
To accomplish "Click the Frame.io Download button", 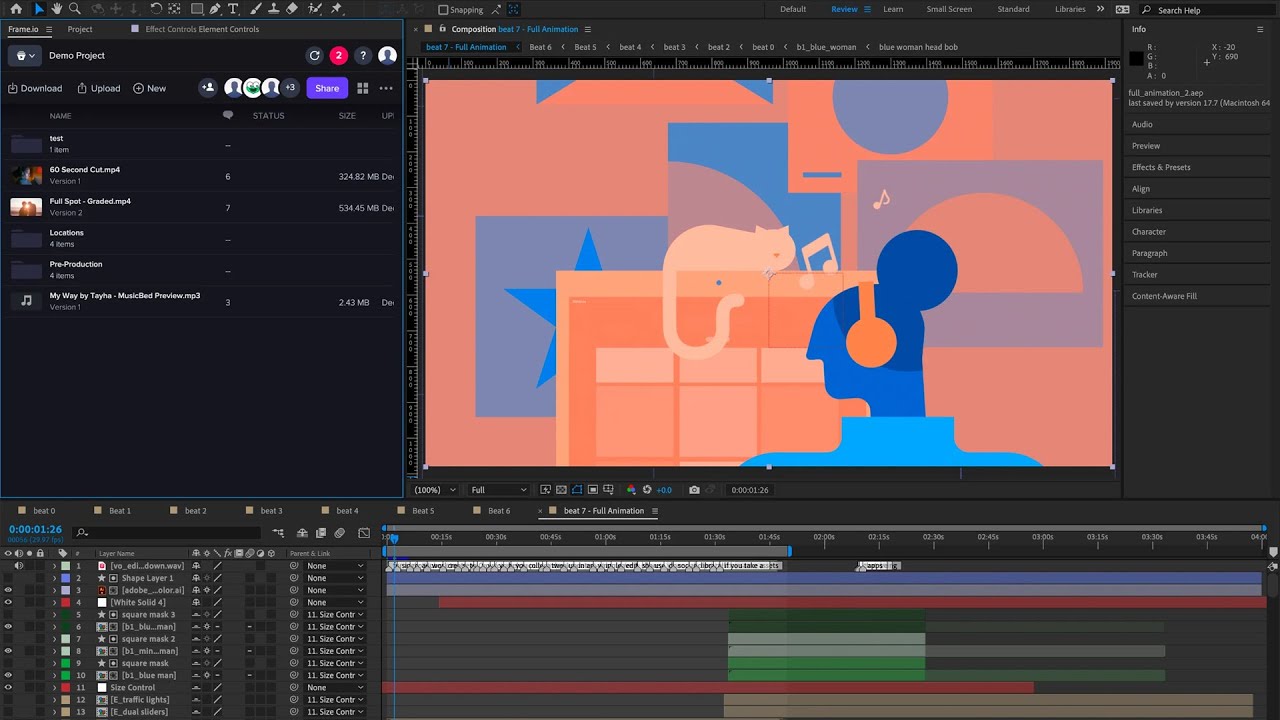I will pos(35,88).
